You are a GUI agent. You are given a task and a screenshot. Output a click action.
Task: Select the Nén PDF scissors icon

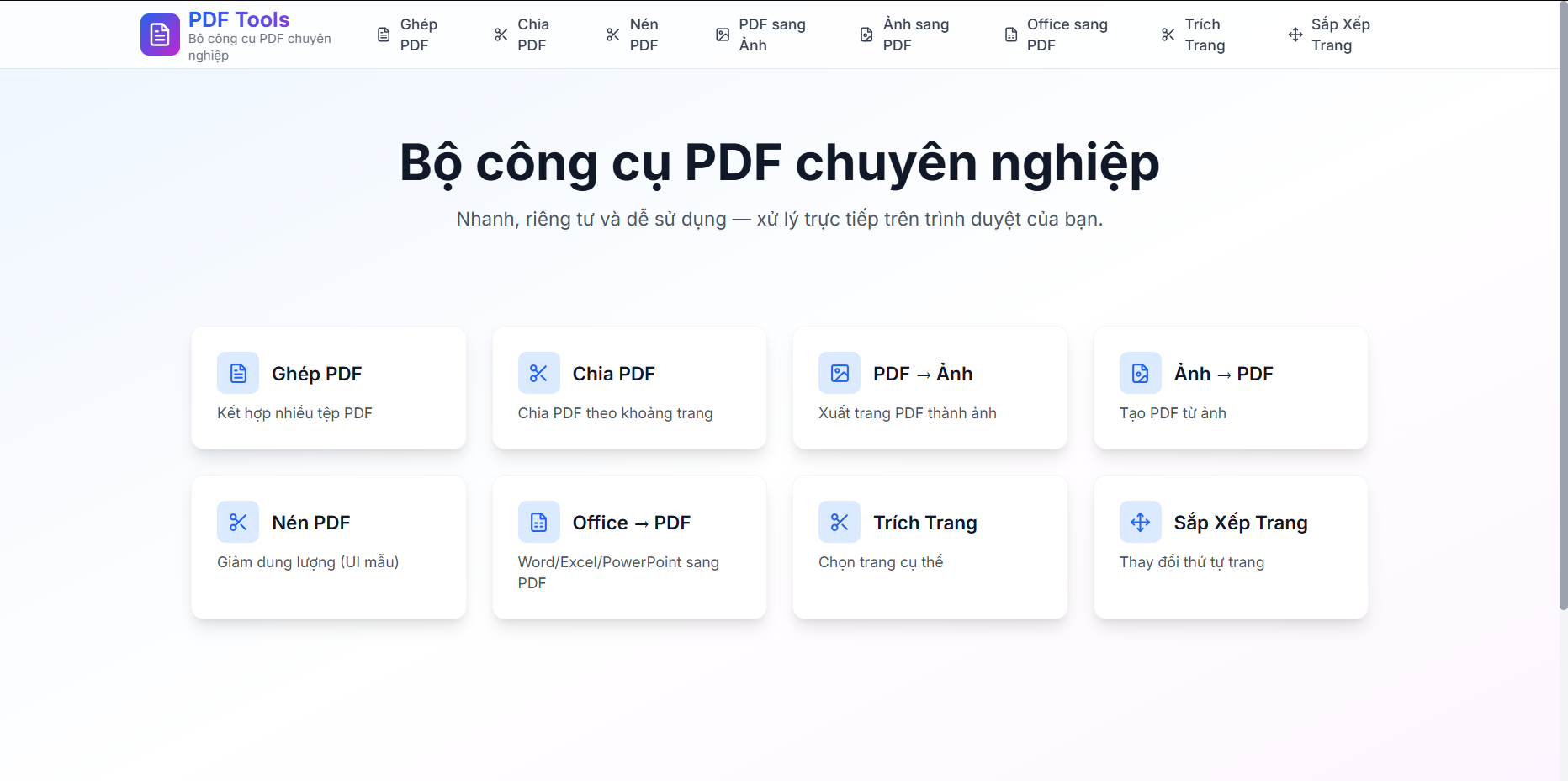(237, 522)
